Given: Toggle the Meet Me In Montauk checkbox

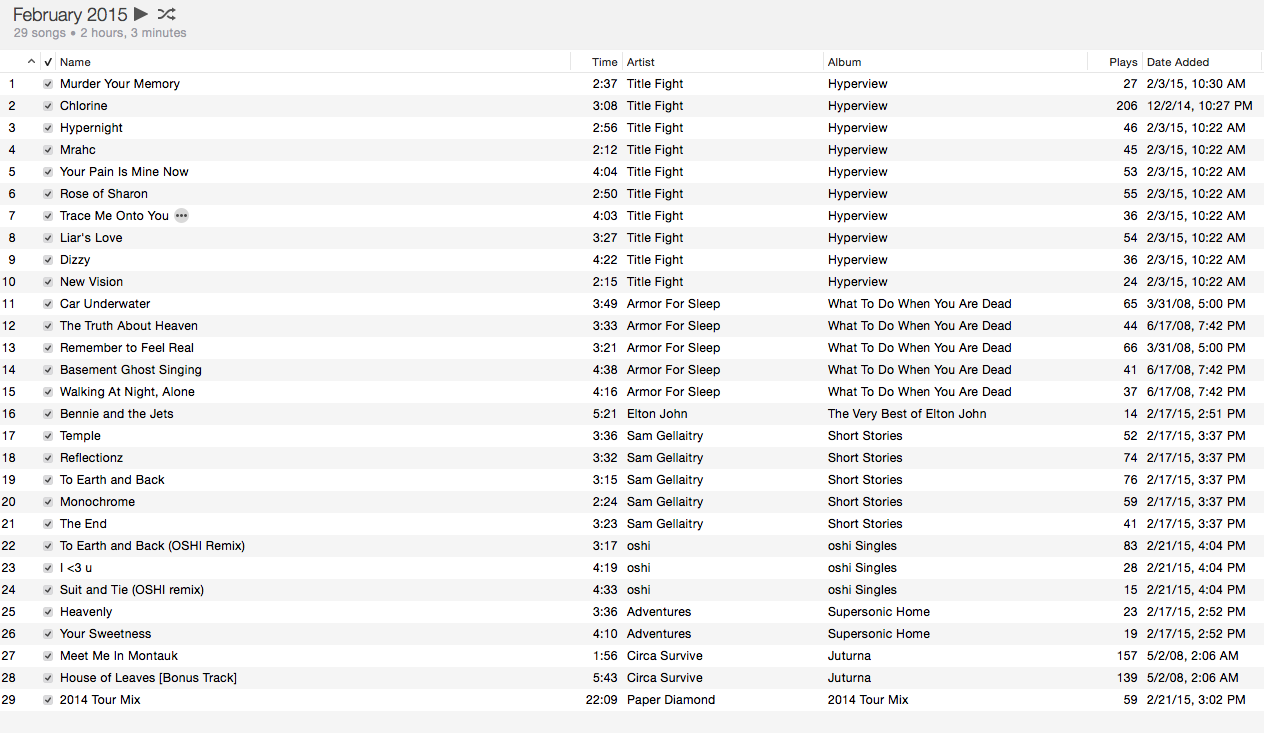Looking at the screenshot, I should coord(48,656).
